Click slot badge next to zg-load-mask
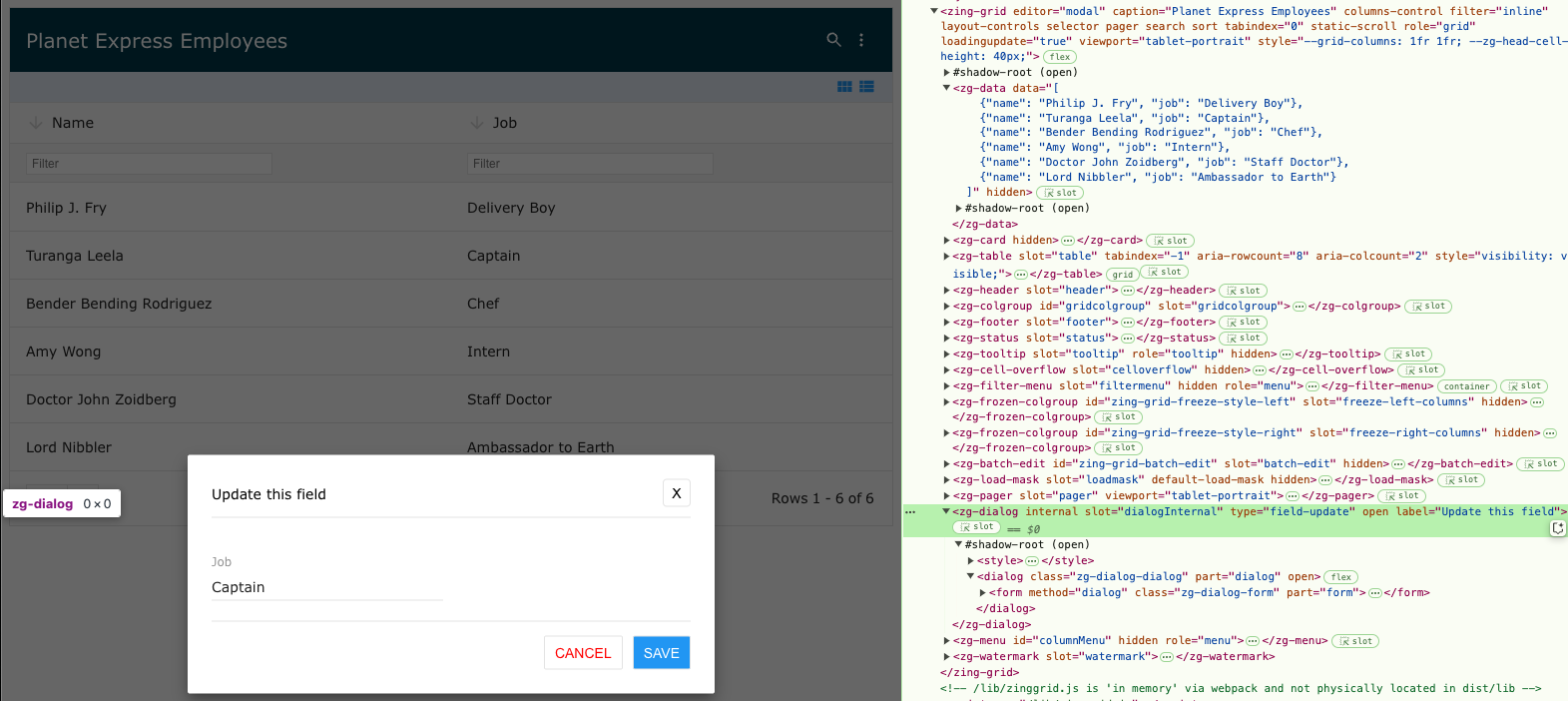Screen dimensions: 1568x701 [1461, 480]
